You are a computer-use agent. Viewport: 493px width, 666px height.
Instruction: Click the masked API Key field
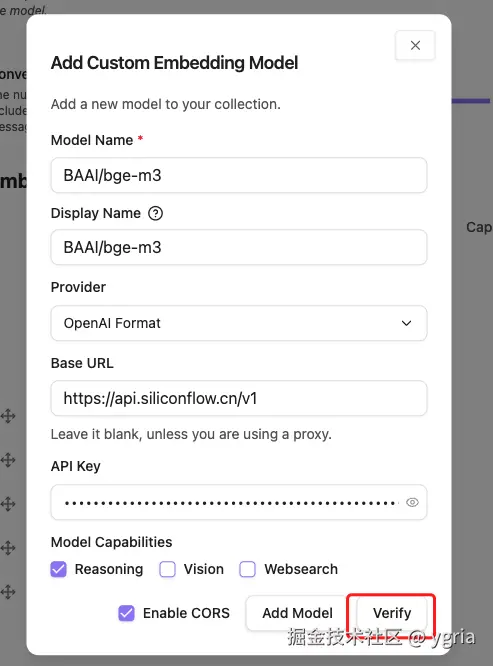coord(239,502)
